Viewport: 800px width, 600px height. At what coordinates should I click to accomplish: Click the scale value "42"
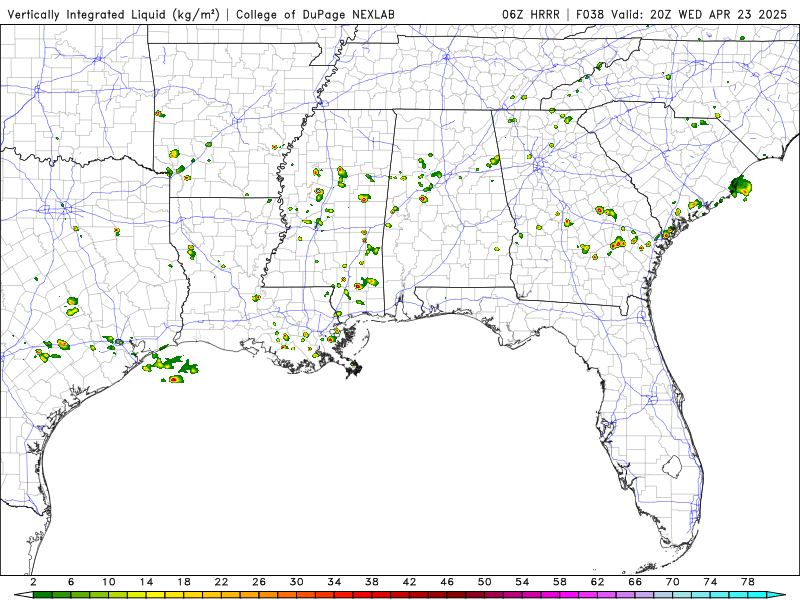(410, 582)
